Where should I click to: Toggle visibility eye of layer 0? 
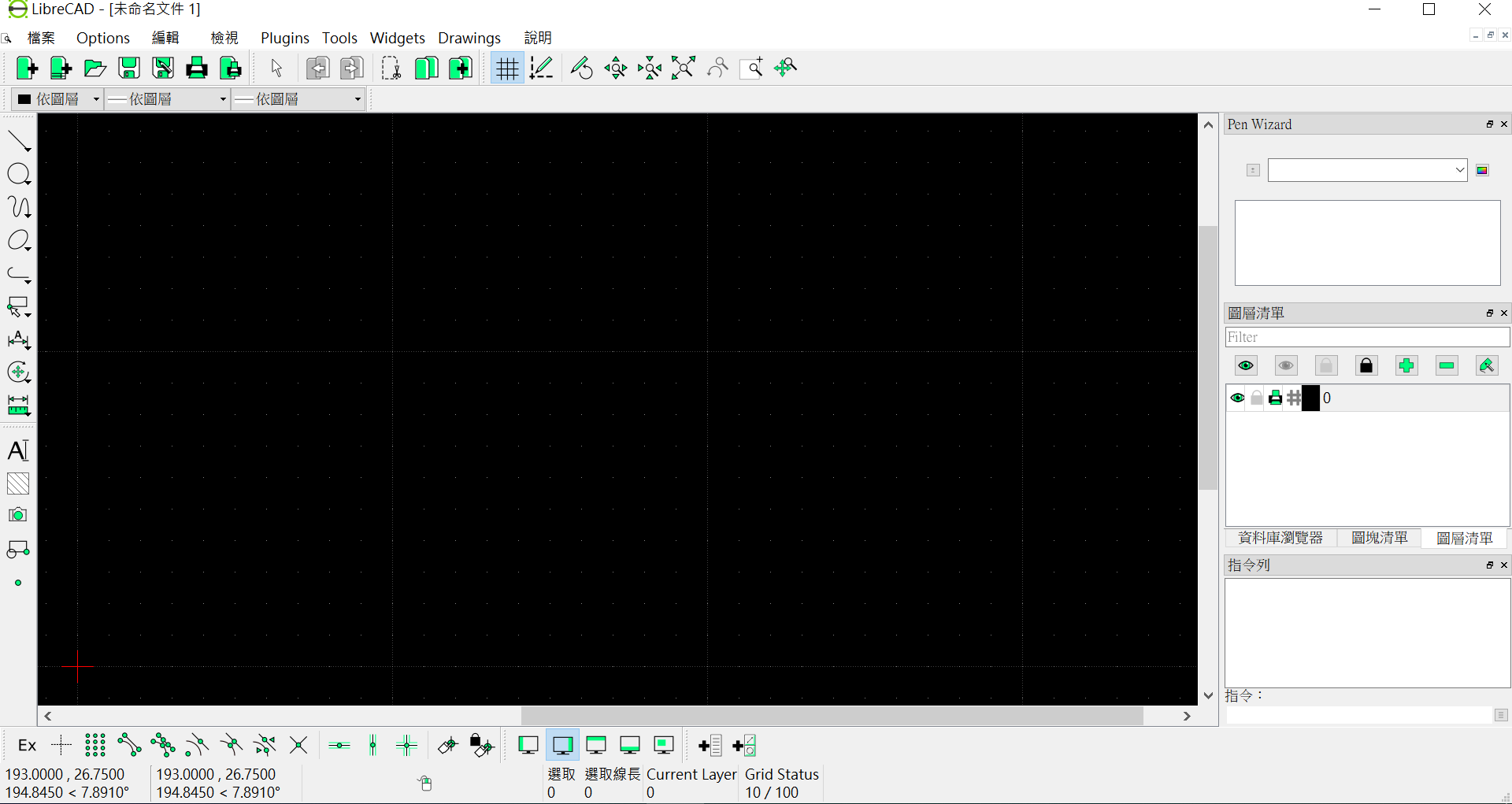1237,398
